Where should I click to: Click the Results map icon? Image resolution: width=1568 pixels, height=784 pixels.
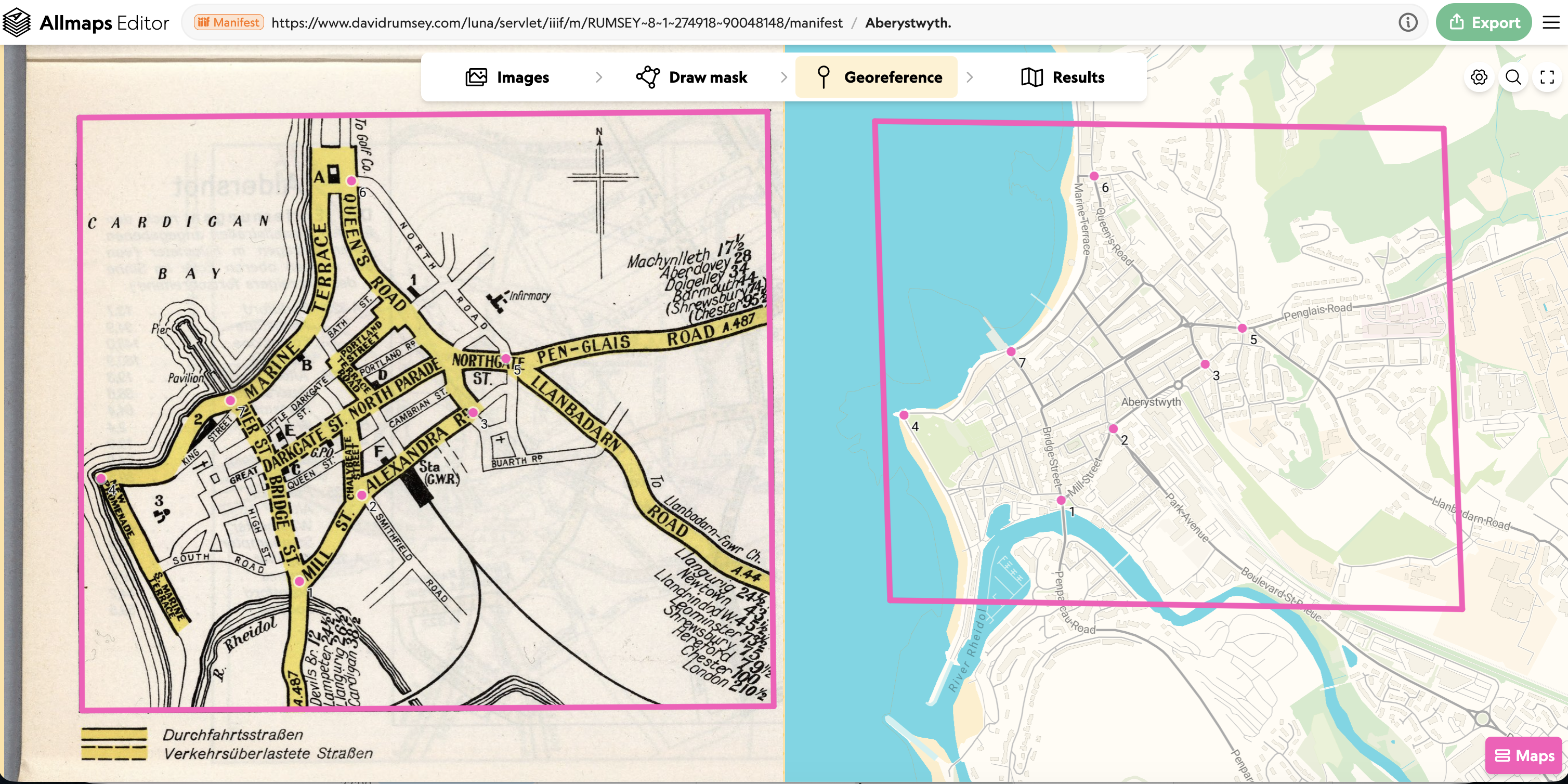point(1032,77)
